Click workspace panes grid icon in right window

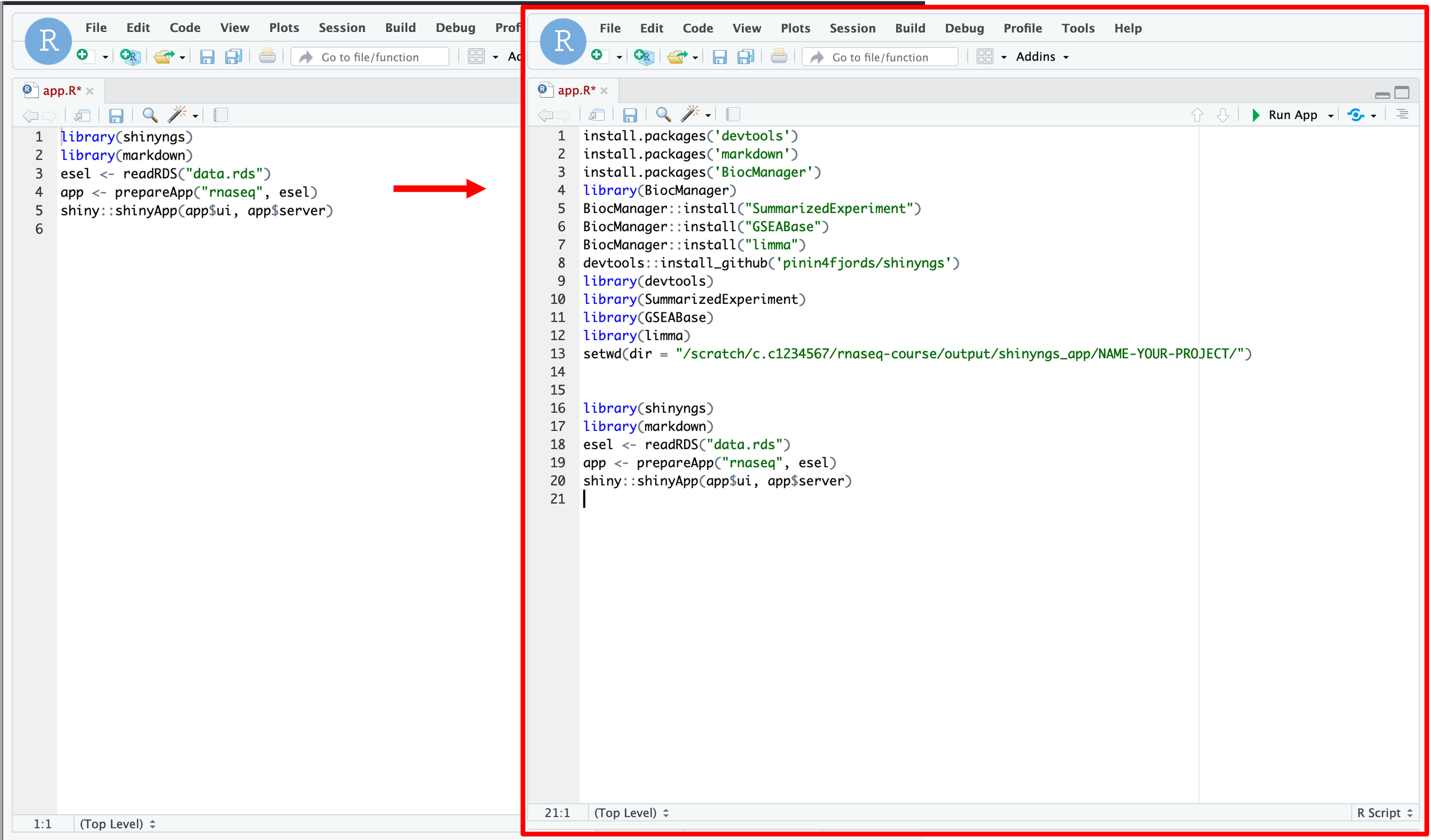[x=985, y=56]
